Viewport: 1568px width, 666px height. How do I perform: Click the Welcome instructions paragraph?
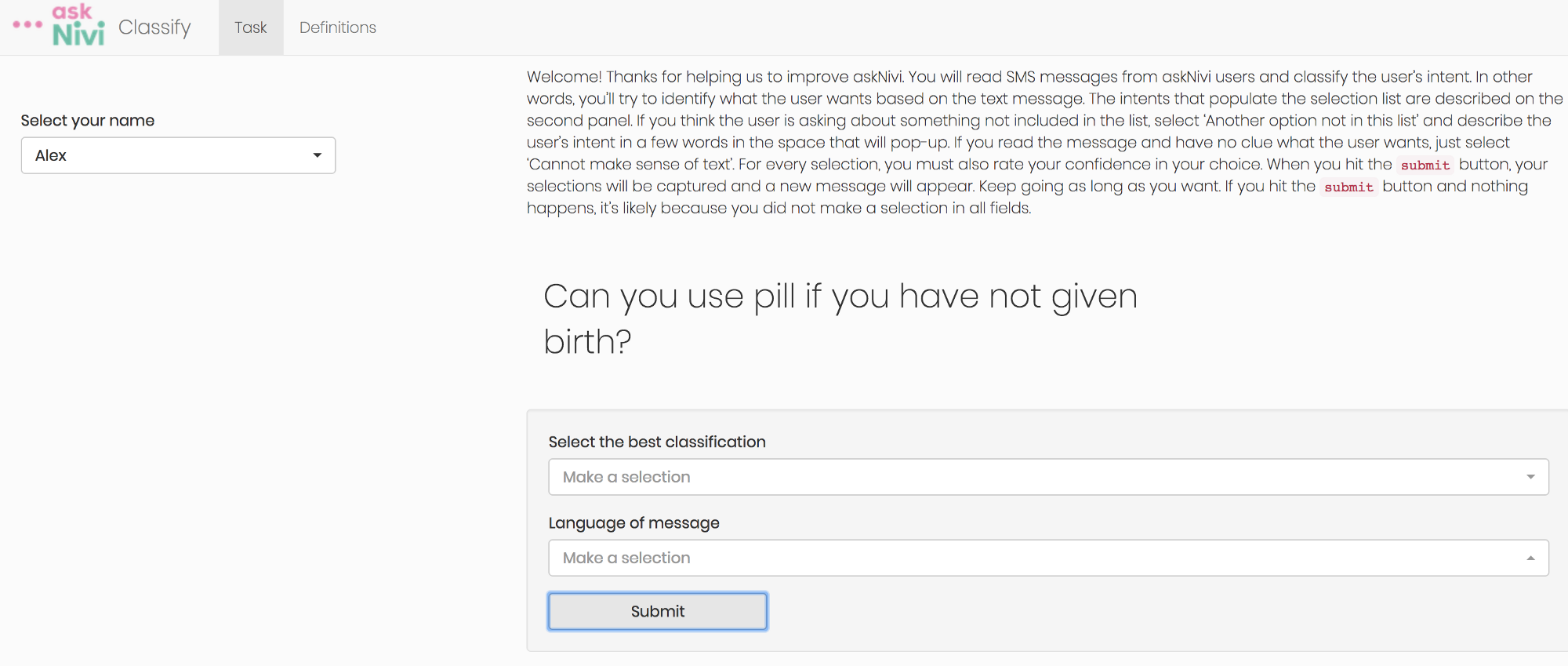click(1044, 142)
